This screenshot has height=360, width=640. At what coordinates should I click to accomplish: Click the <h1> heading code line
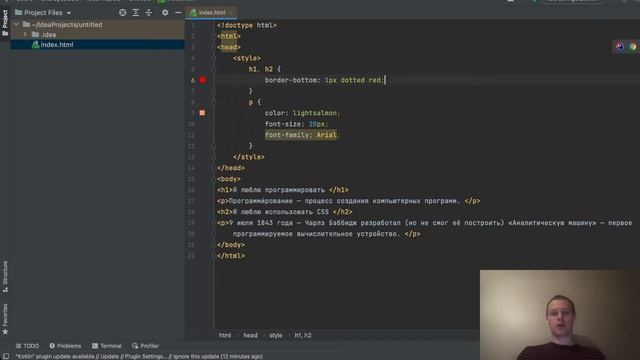[x=283, y=190]
